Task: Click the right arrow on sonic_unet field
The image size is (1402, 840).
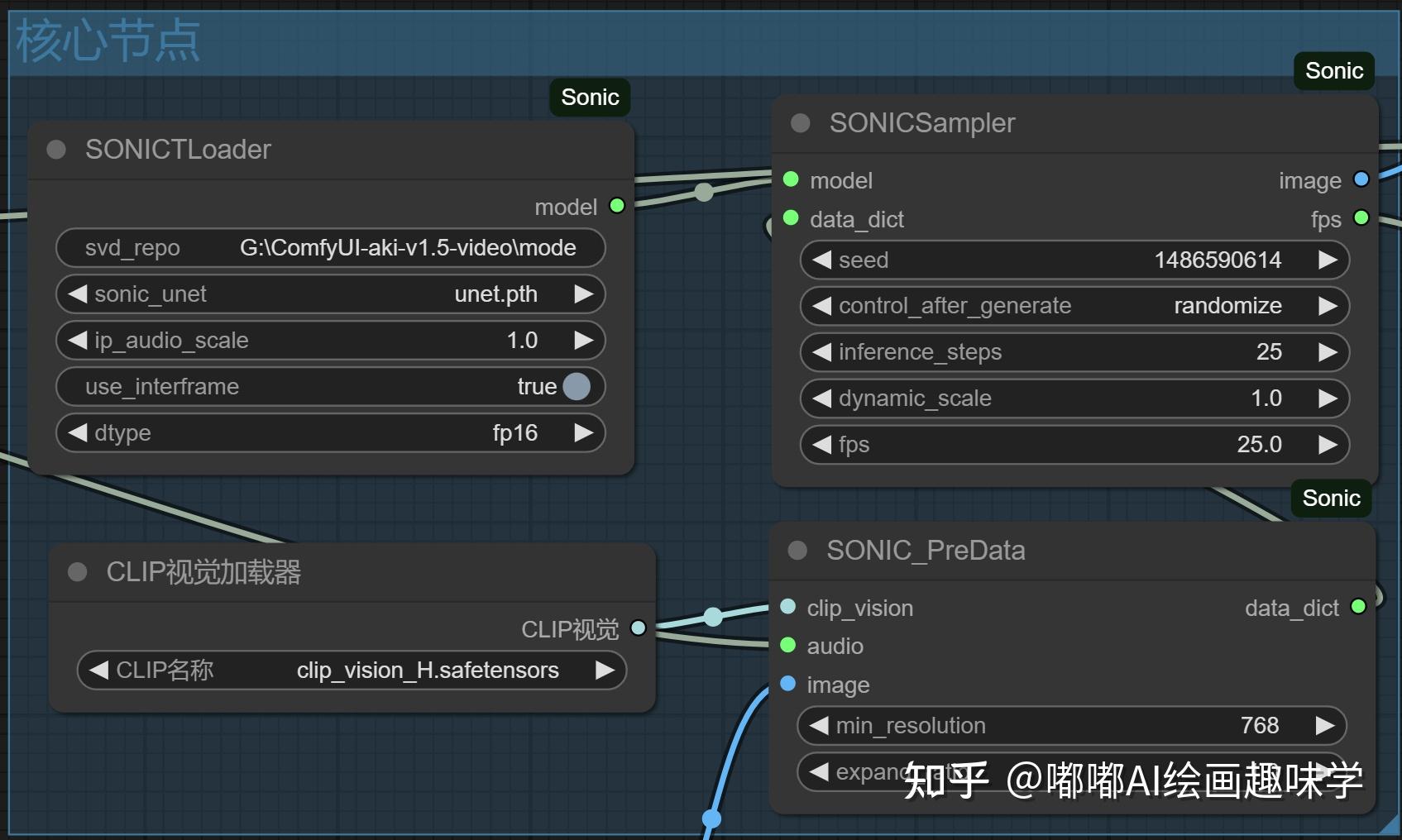Action: pos(585,294)
